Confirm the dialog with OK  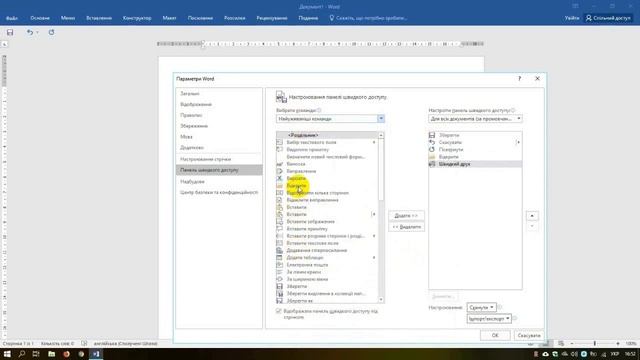495,336
